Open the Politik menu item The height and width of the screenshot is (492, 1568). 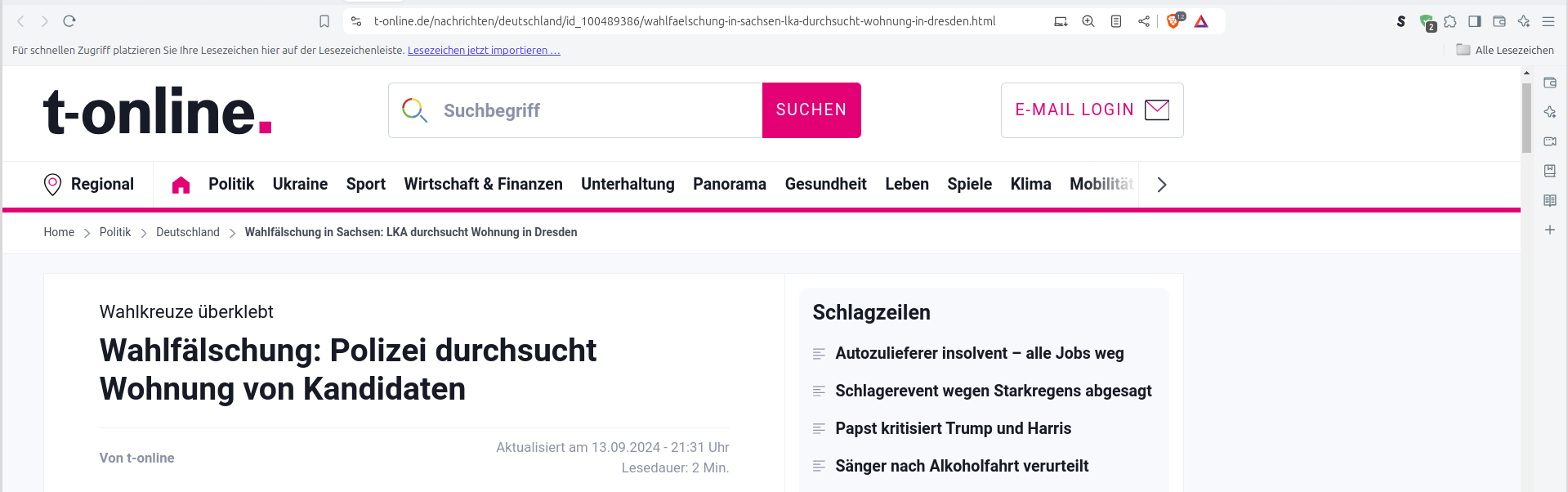(231, 185)
